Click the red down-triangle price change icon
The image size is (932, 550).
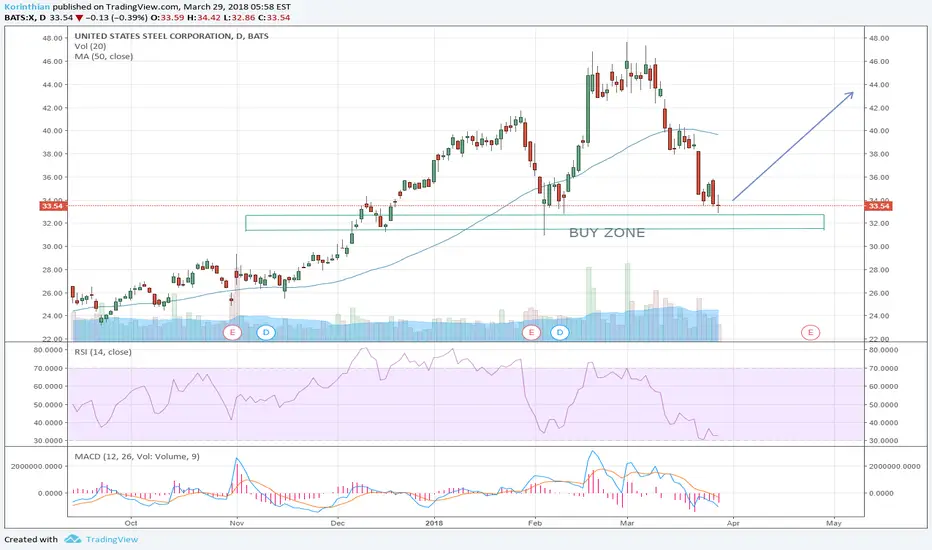point(79,18)
